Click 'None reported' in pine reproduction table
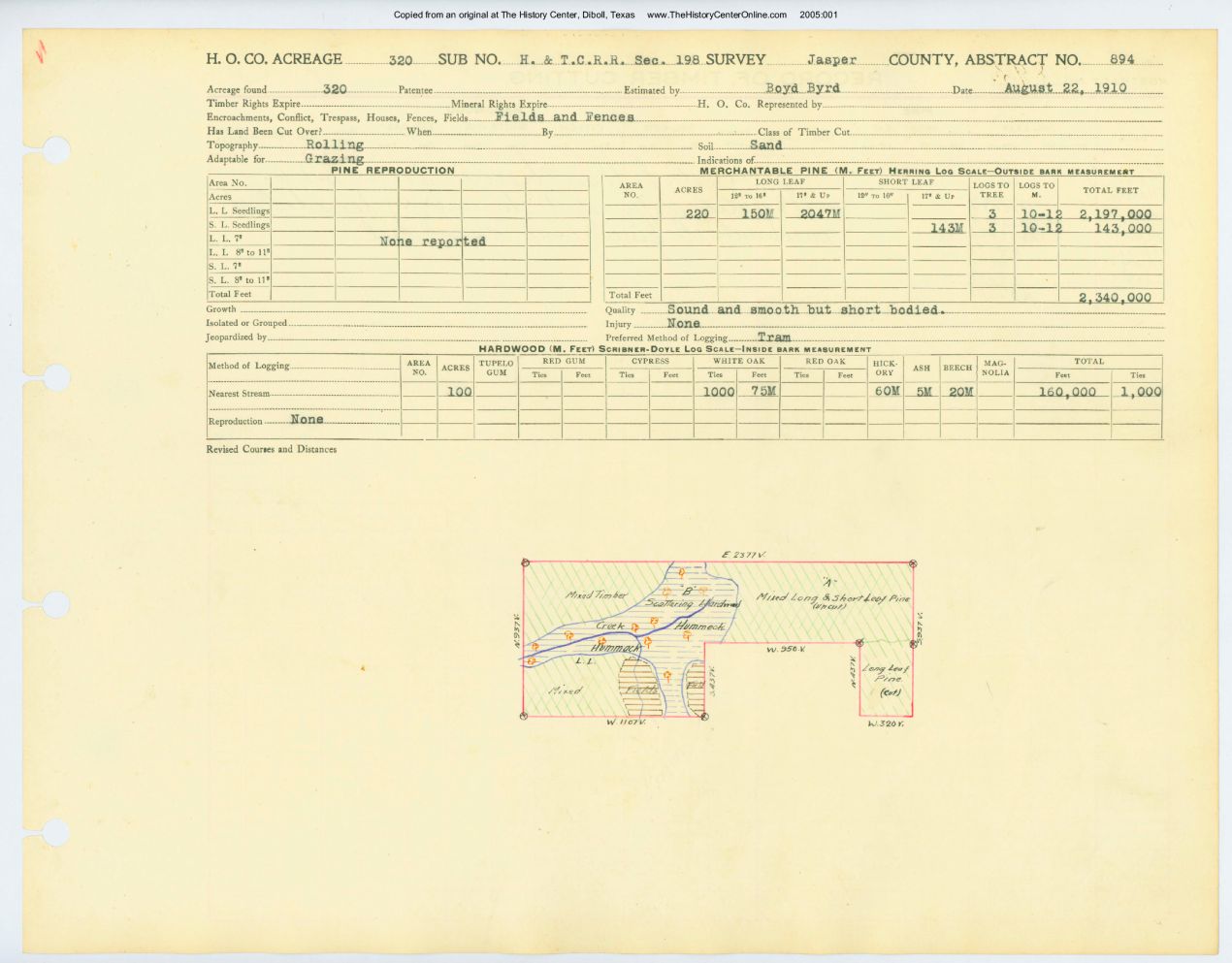1232x963 pixels. [x=433, y=241]
